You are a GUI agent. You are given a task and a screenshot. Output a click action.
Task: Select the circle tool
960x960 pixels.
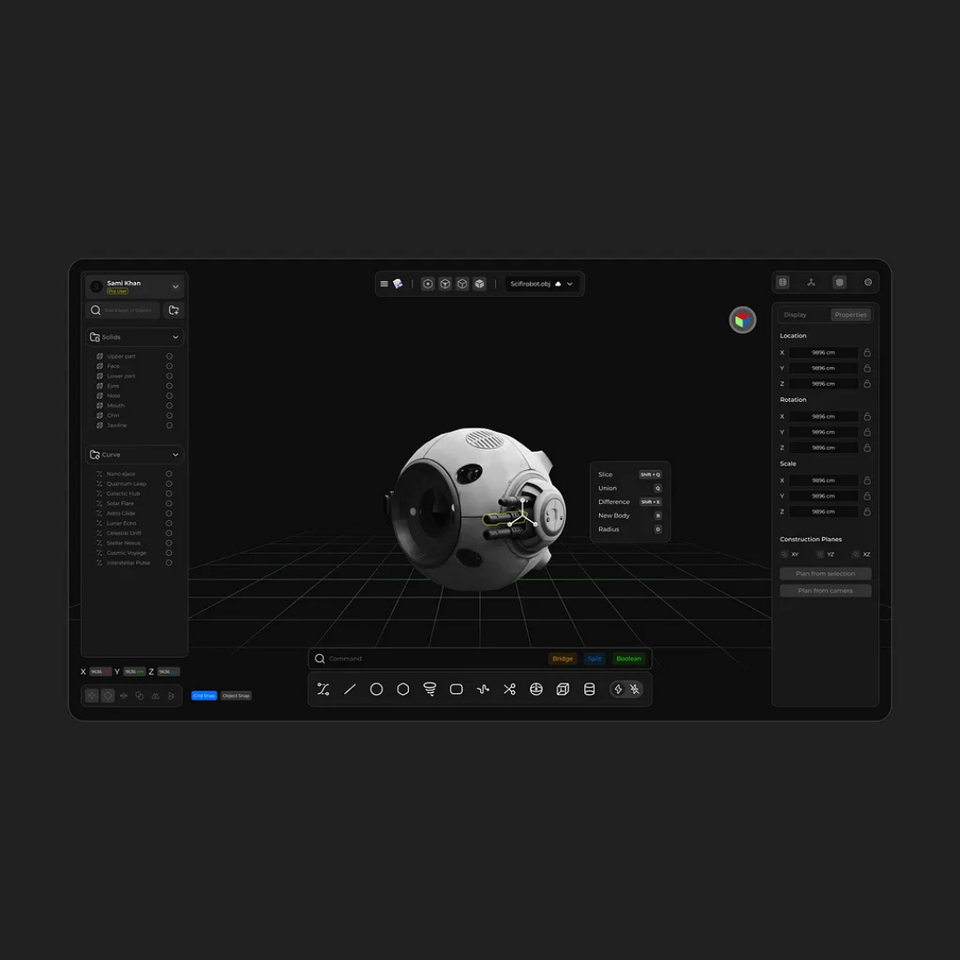pos(377,689)
